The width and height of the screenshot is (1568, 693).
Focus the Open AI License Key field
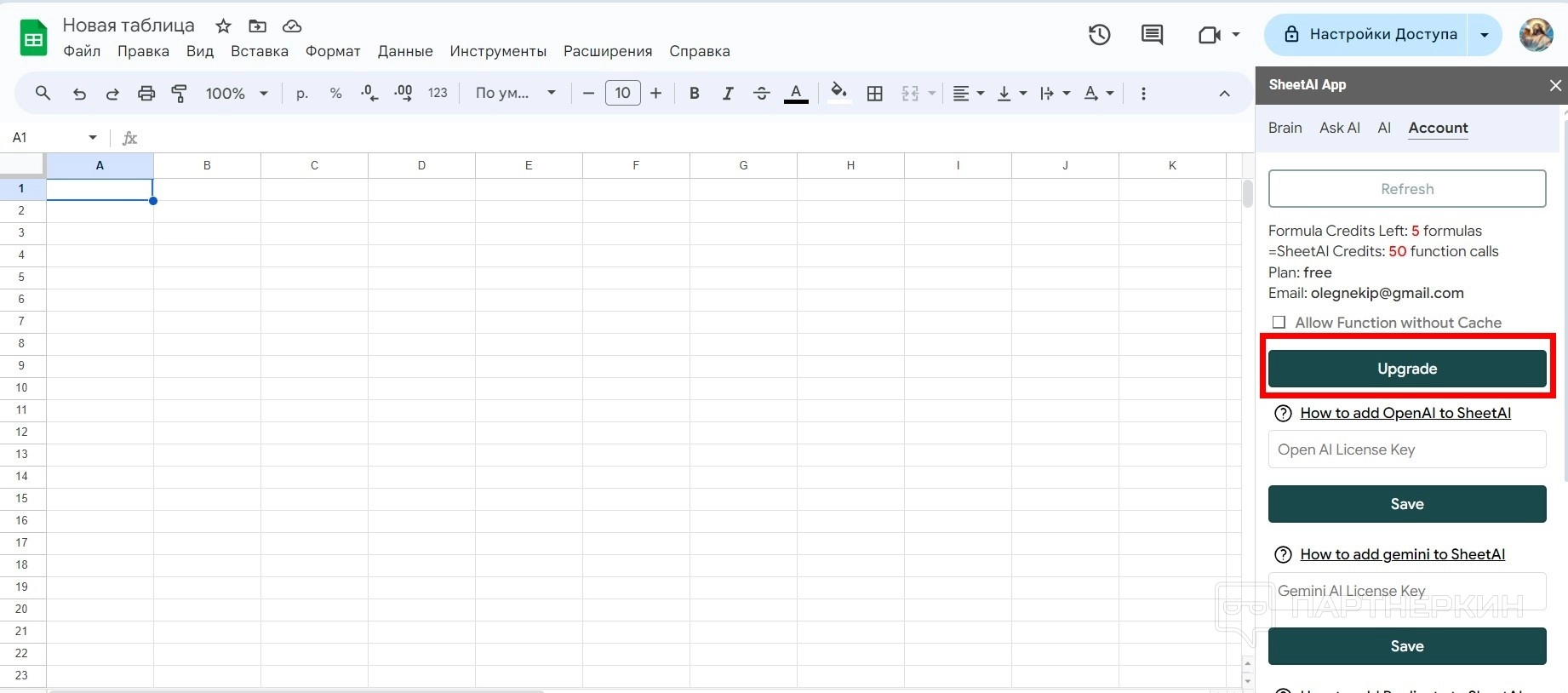pos(1407,450)
